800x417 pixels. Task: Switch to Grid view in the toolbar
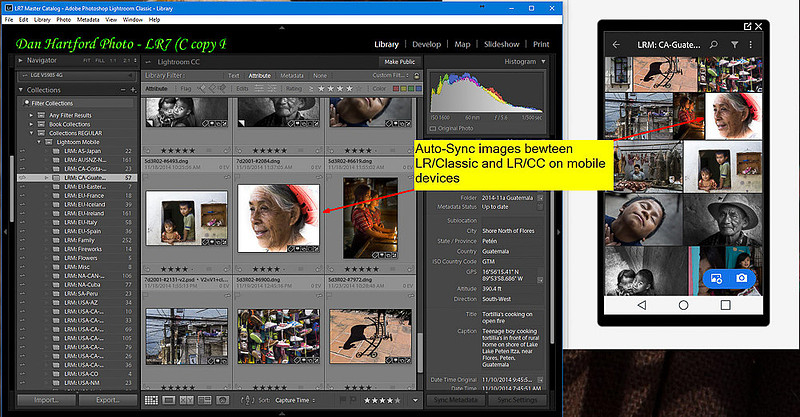coord(152,400)
